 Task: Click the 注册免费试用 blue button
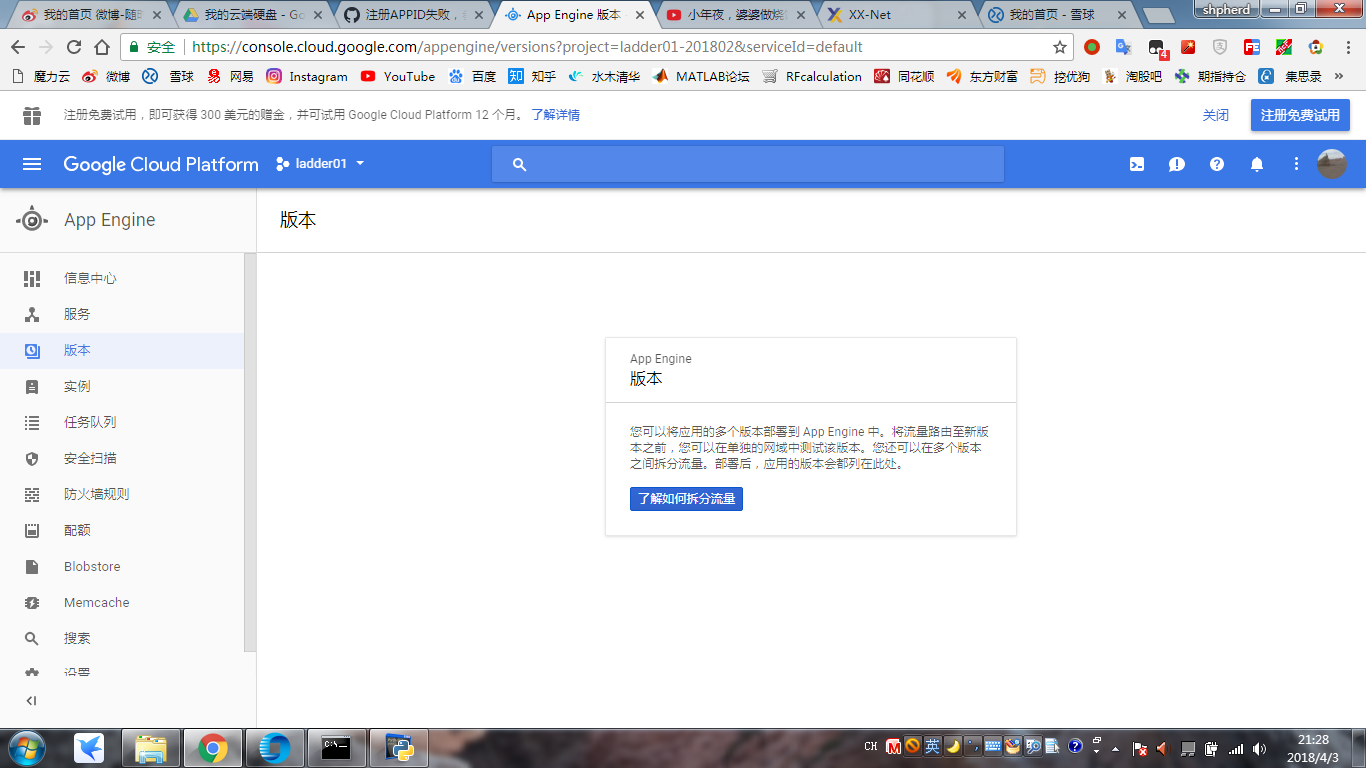(x=1300, y=114)
